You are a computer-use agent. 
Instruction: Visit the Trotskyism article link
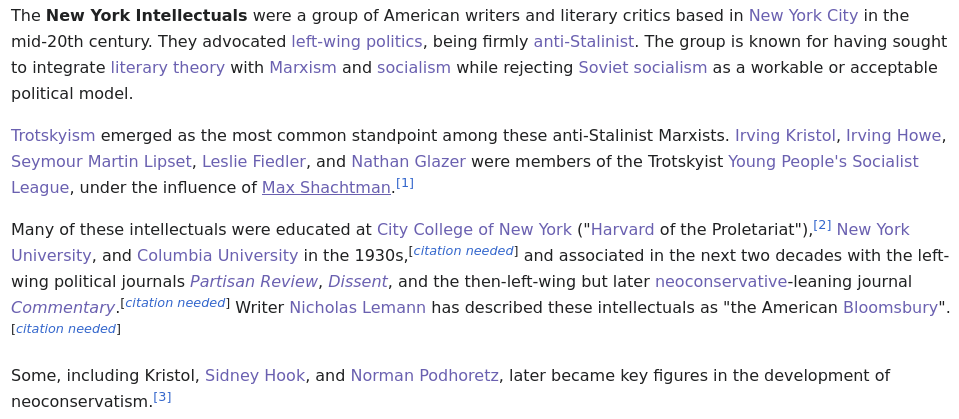tap(53, 136)
